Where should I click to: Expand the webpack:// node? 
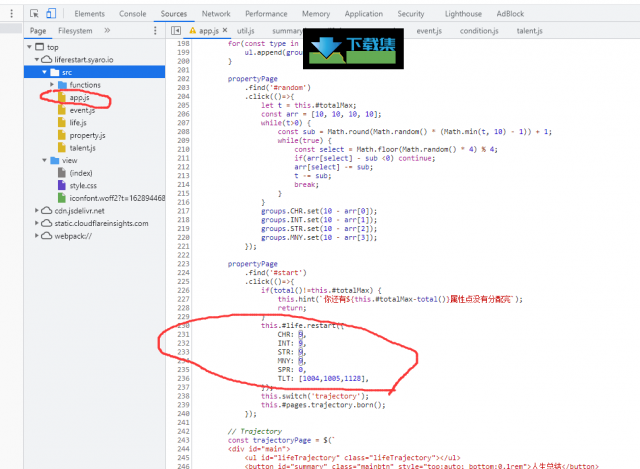click(37, 236)
